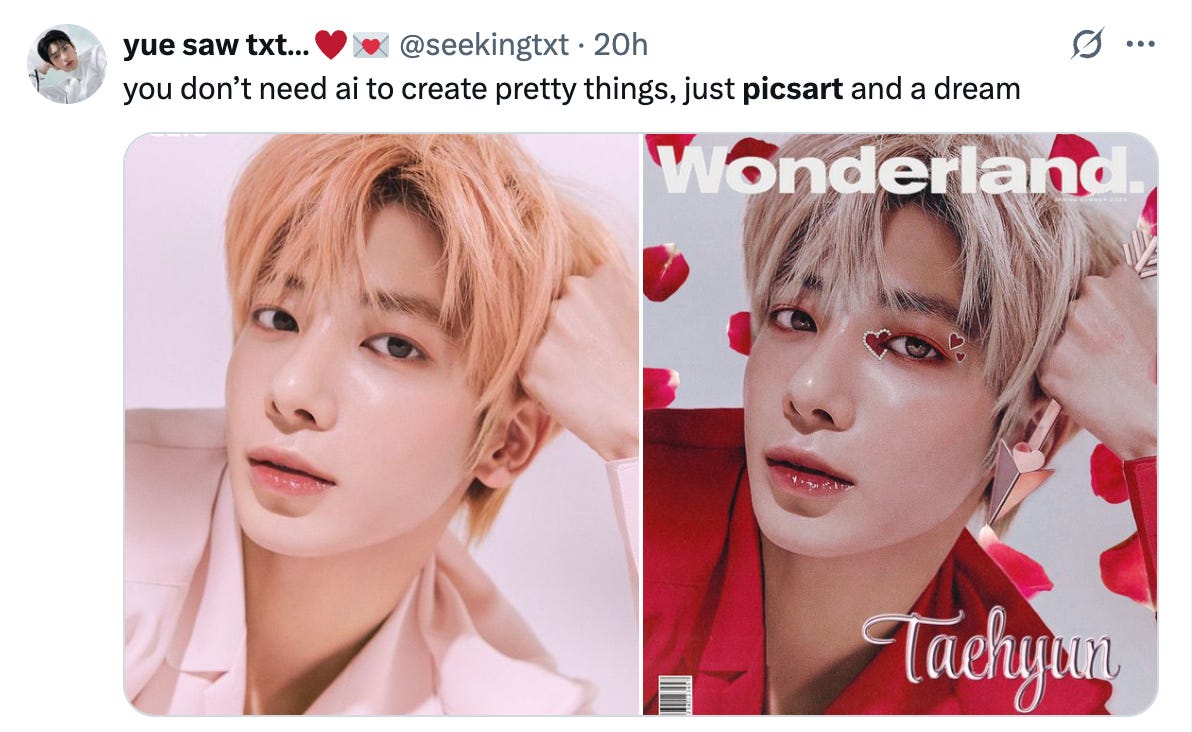Open the red-jacket magazine cover image
Viewport: 1192px width, 732px height.
[x=901, y=424]
